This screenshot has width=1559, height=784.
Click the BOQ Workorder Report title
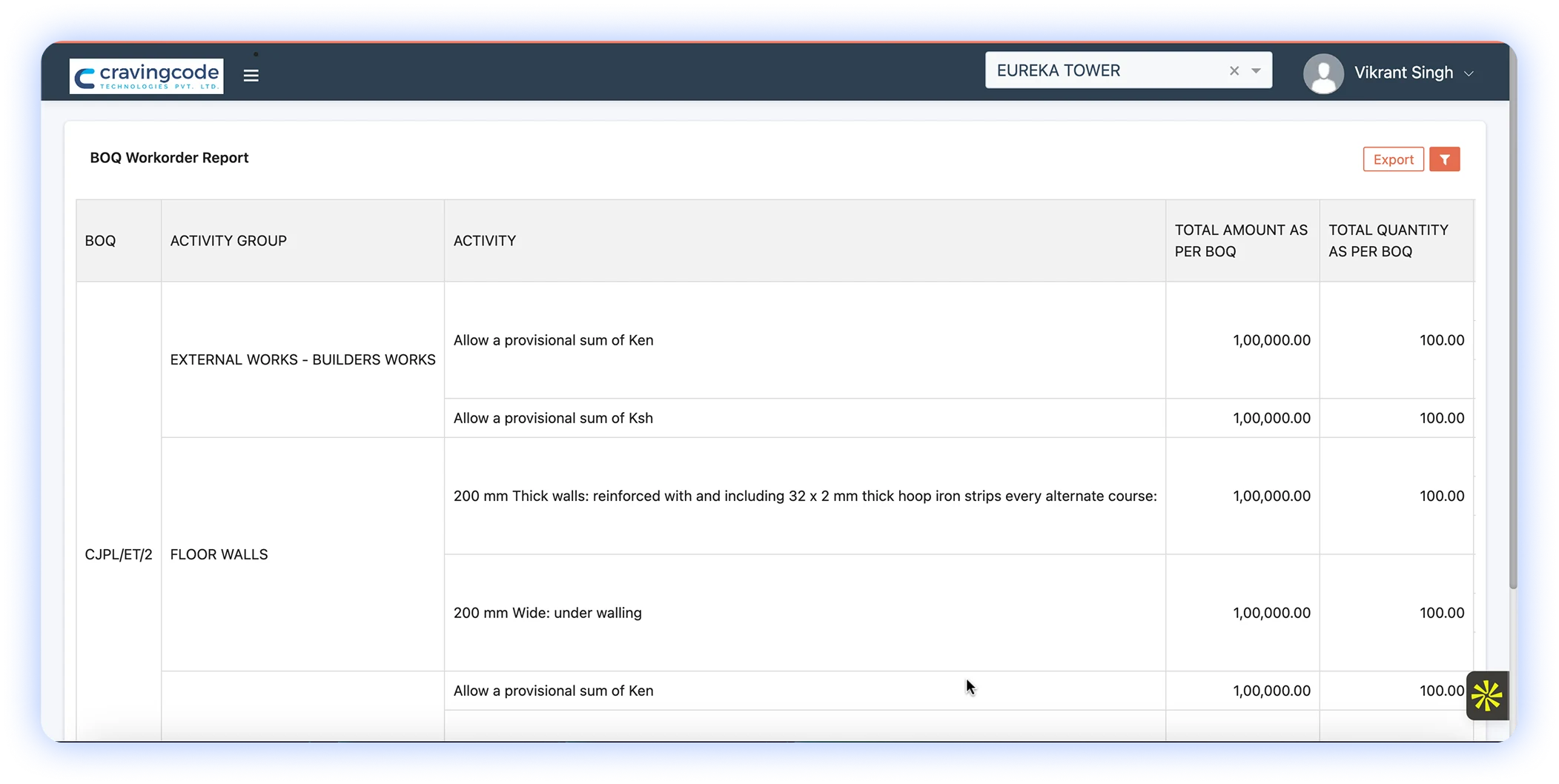tap(169, 158)
